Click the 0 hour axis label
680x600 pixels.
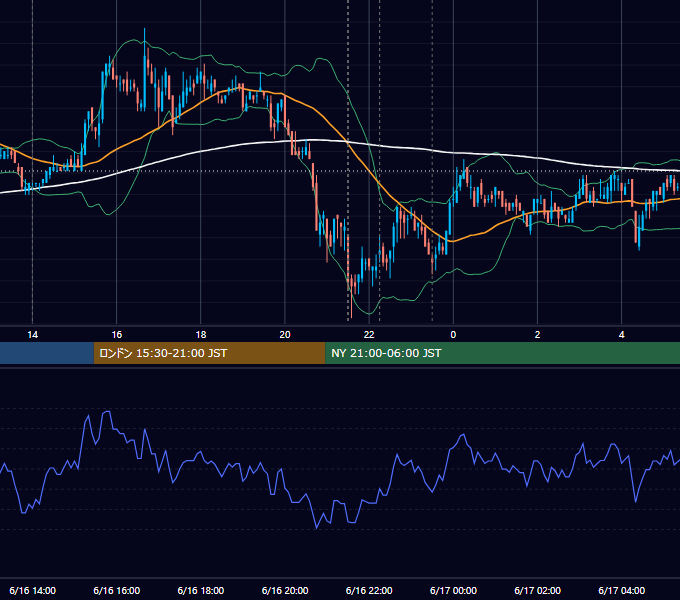453,335
